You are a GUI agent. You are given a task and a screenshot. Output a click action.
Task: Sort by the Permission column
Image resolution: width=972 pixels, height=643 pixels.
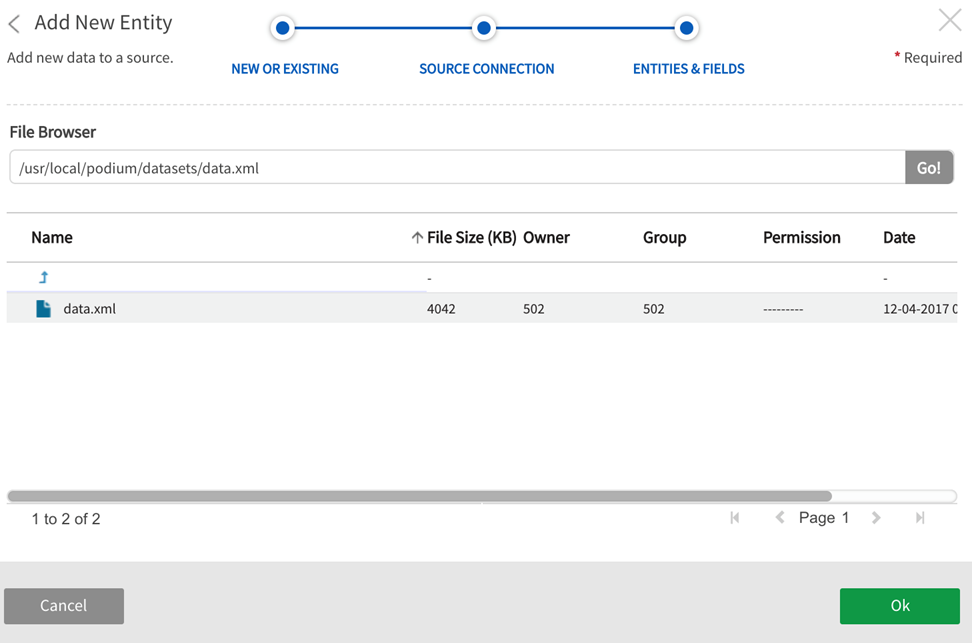click(802, 237)
